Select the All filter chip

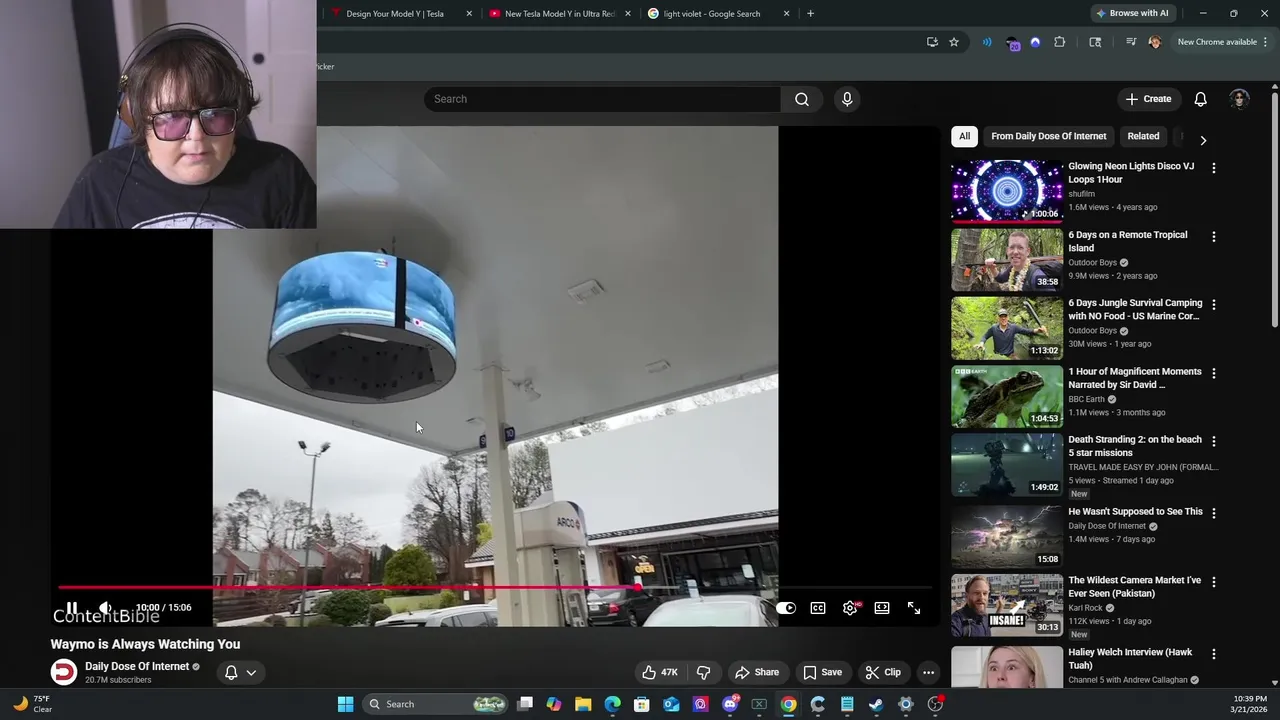(x=964, y=136)
